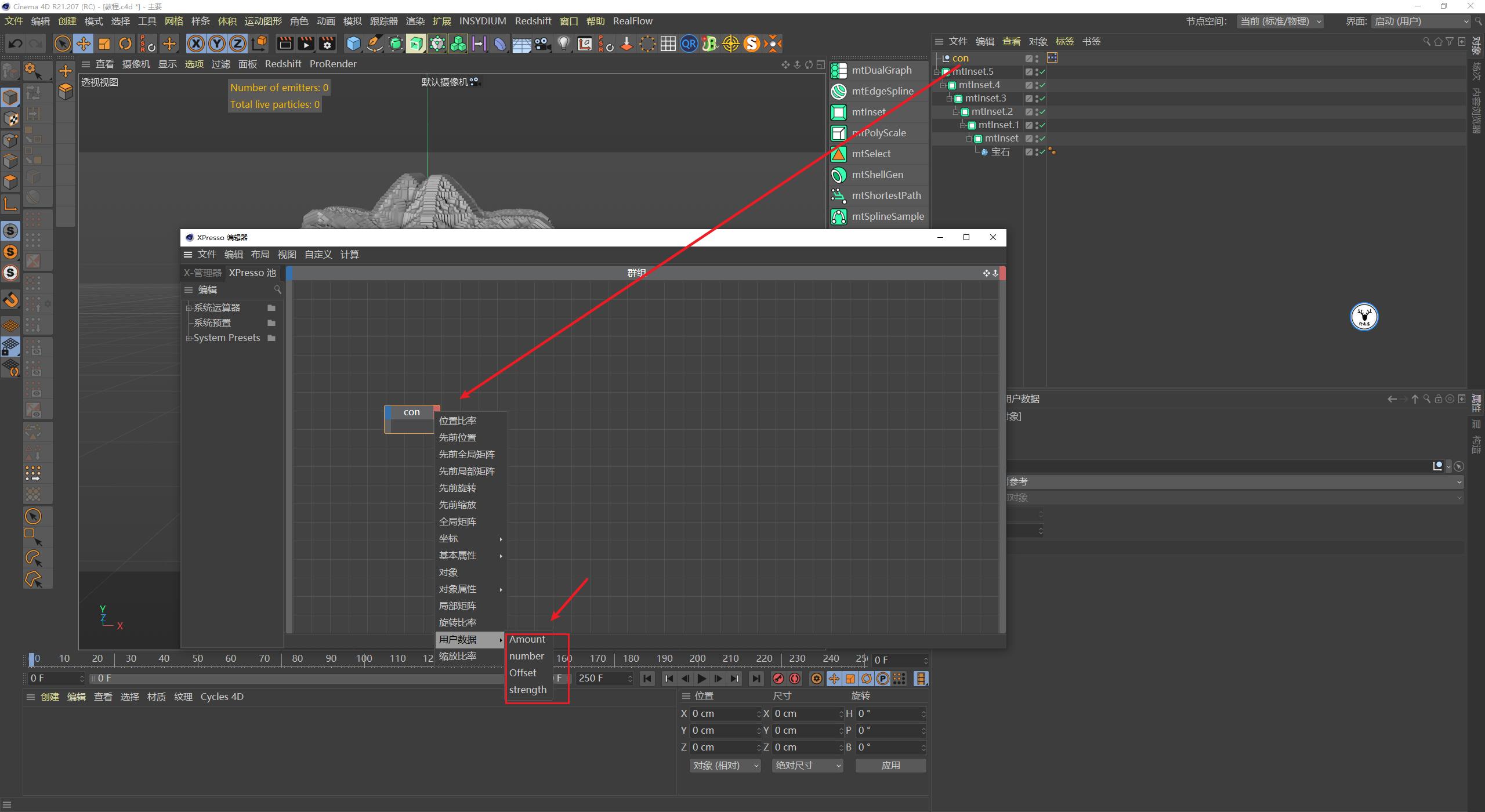Click the mtShellGen preset icon
Viewport: 1485px width, 812px height.
click(x=839, y=175)
